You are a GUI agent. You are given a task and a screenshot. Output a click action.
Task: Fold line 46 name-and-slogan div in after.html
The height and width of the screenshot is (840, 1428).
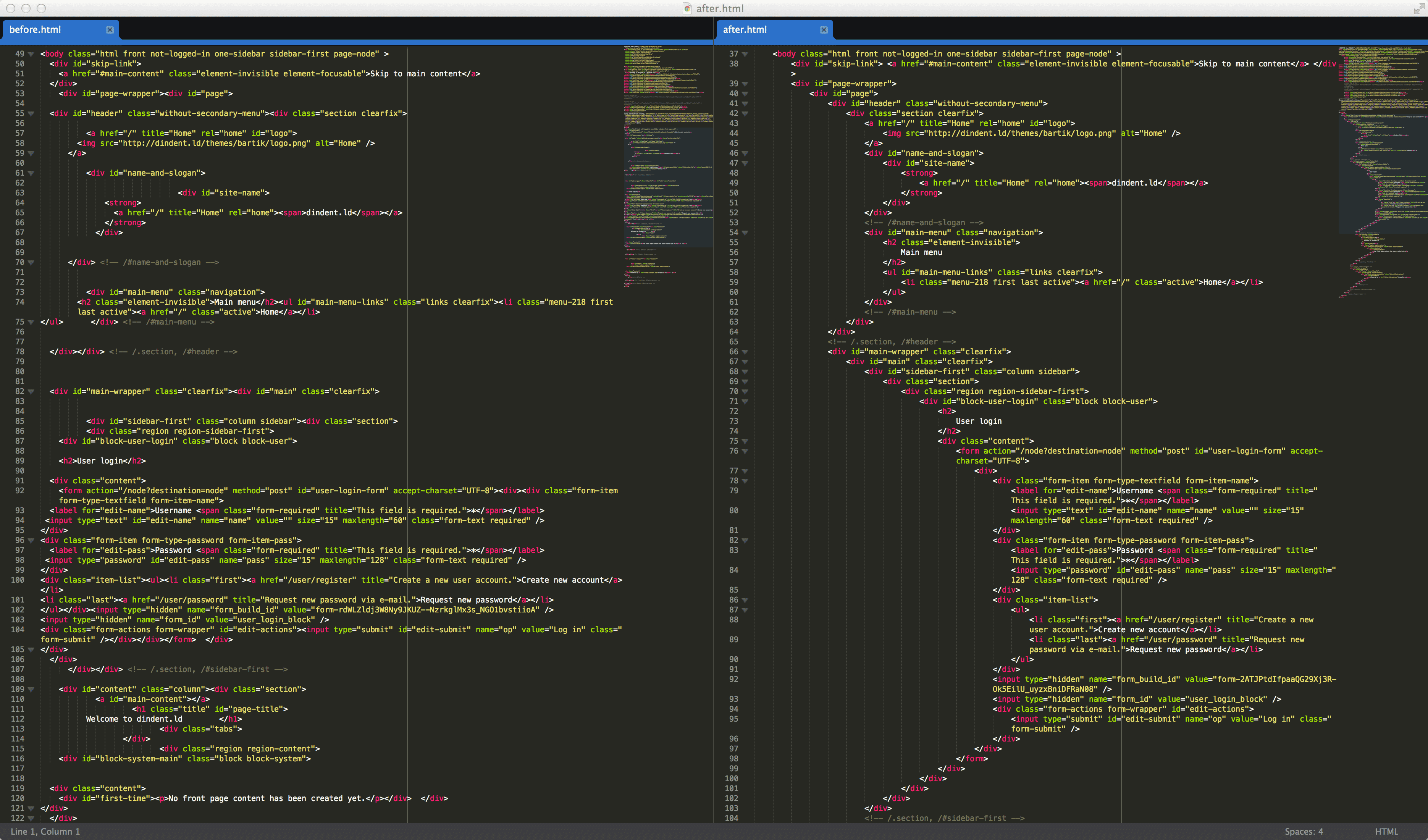[745, 153]
